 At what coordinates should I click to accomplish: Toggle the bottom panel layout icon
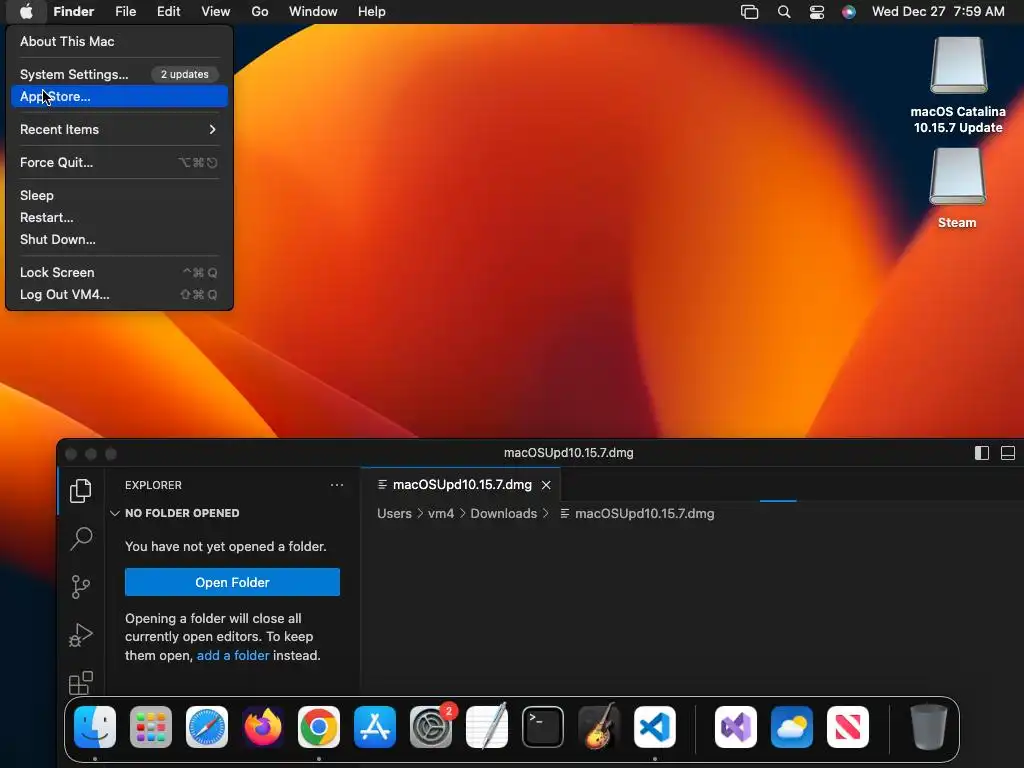1008,453
